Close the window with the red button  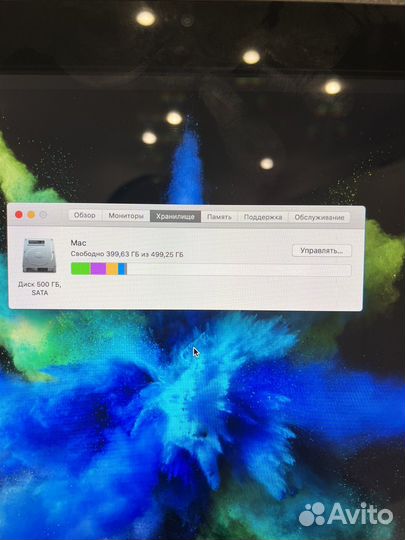click(19, 215)
